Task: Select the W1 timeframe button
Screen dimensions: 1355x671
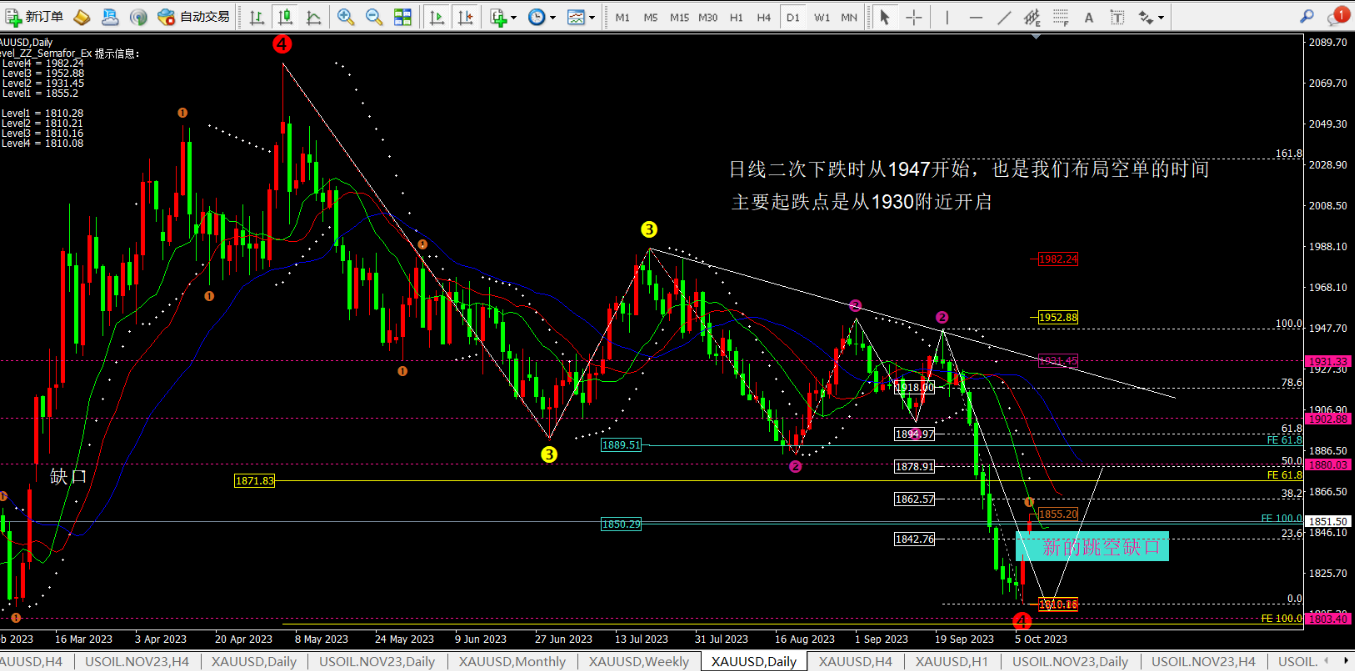Action: coord(822,17)
